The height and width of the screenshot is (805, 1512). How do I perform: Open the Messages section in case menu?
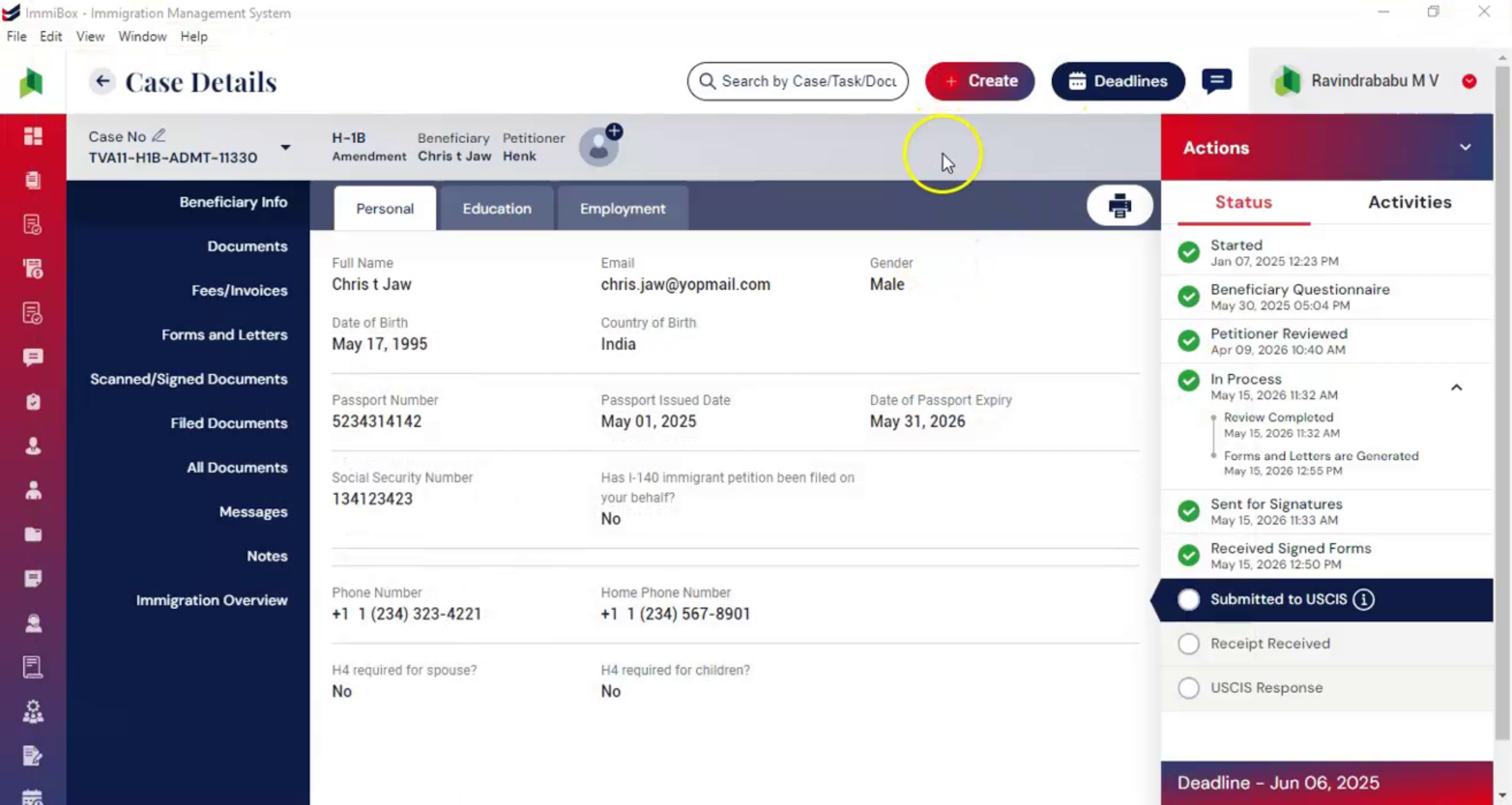[x=253, y=512]
